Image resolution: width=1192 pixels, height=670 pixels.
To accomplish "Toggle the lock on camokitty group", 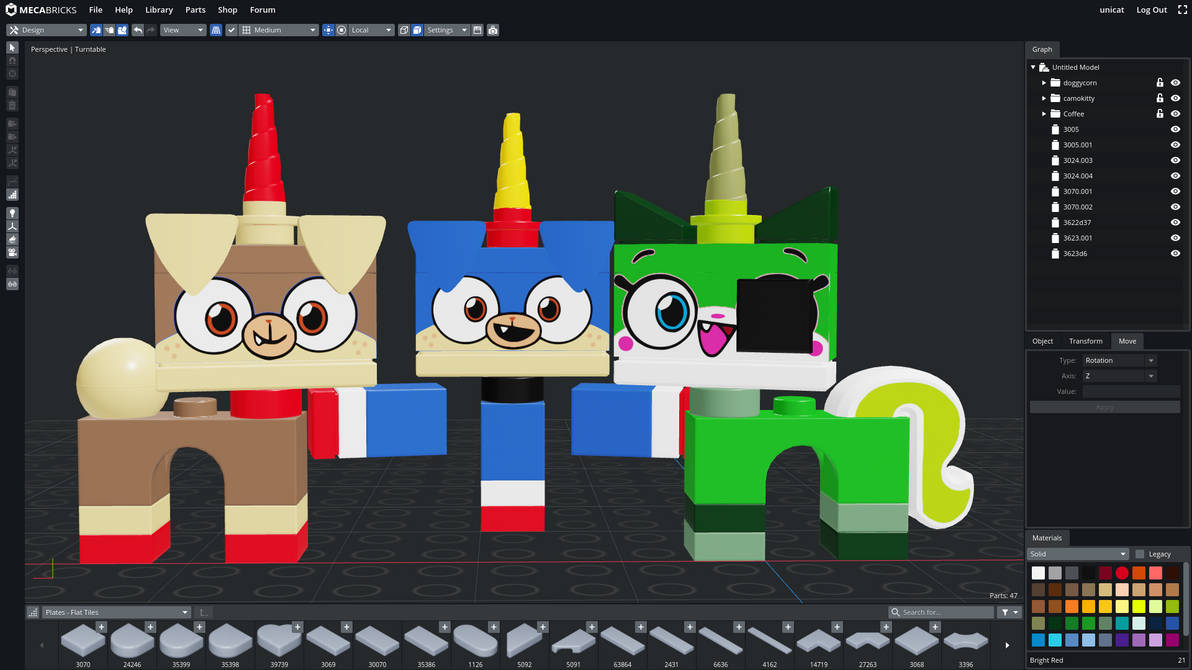I will click(1160, 98).
